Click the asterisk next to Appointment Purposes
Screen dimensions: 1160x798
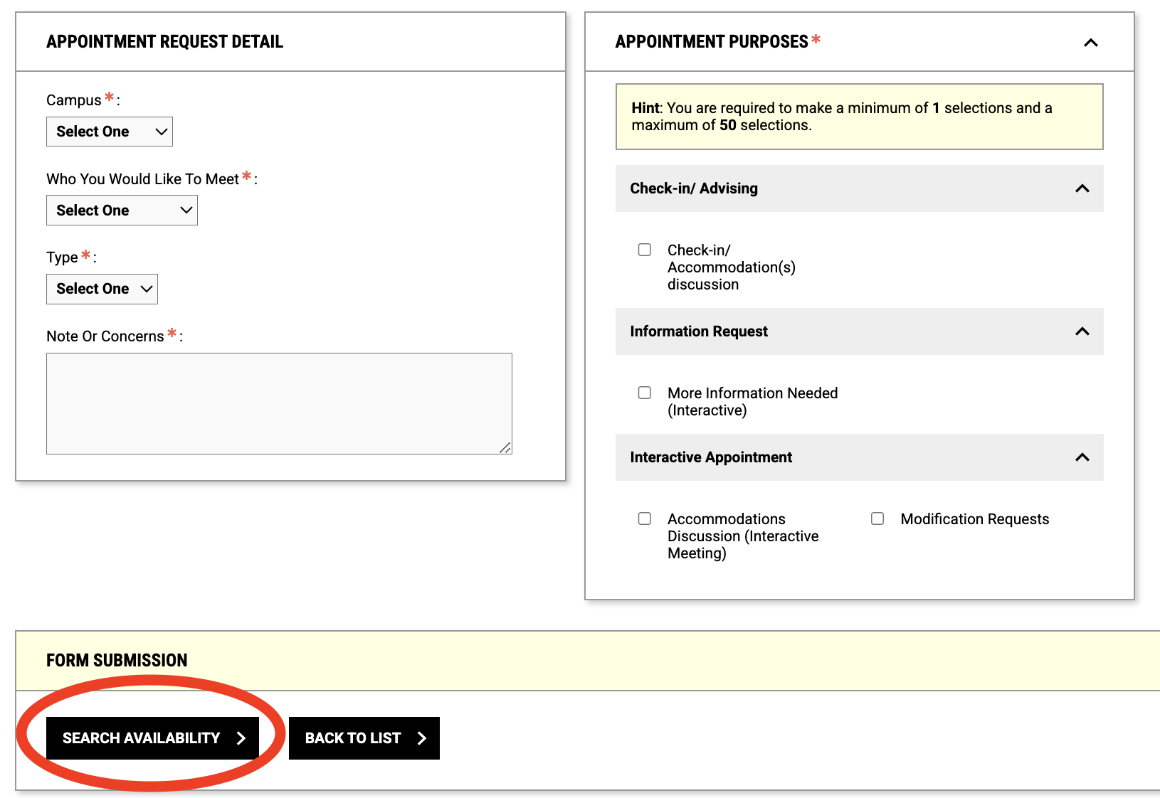(817, 38)
